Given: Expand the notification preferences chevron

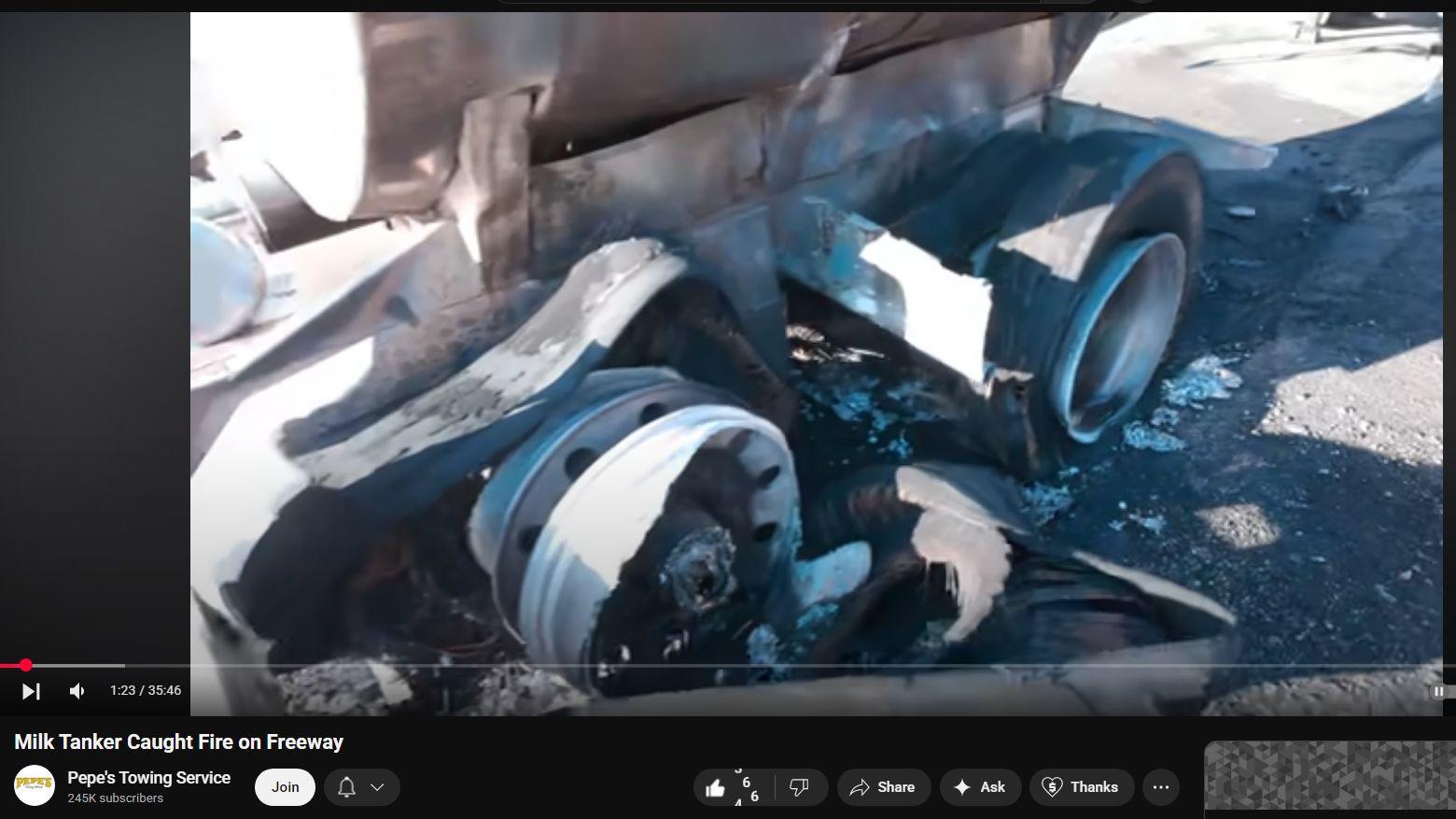Looking at the screenshot, I should click(x=377, y=787).
